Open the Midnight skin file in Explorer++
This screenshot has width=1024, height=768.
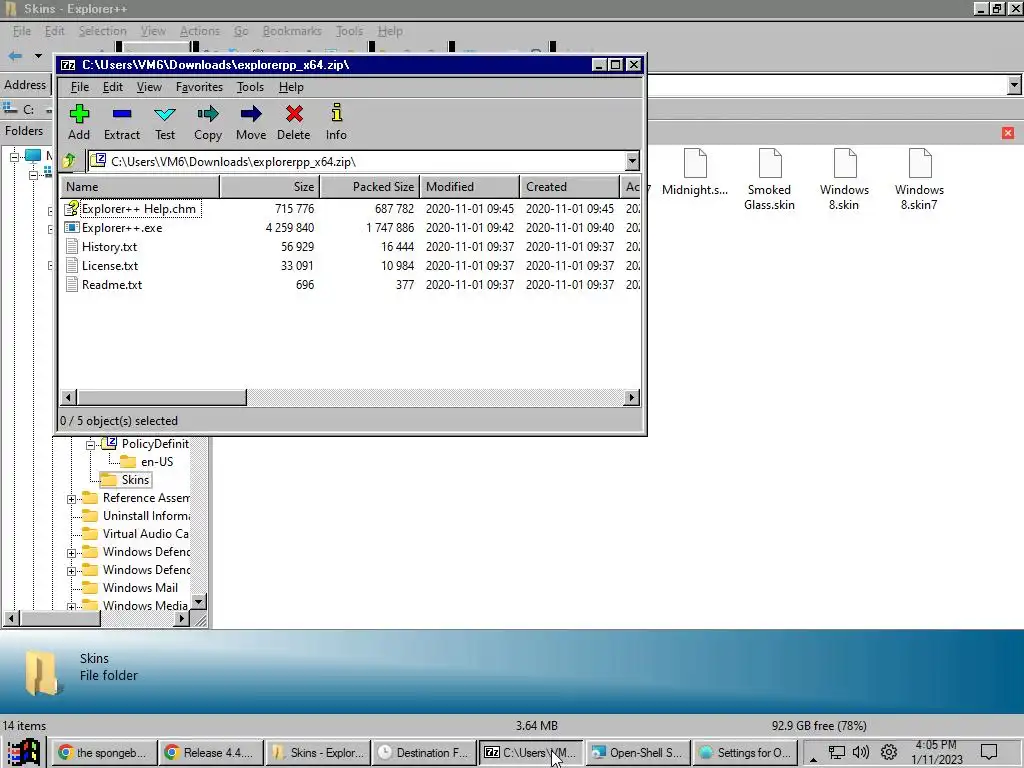695,173
